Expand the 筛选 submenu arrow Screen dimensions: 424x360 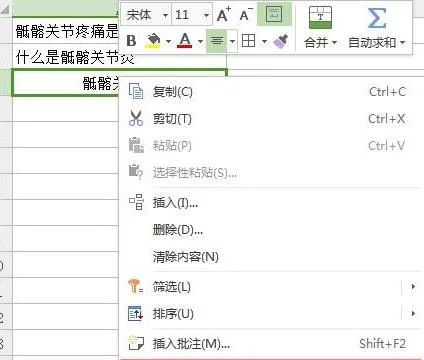(413, 287)
